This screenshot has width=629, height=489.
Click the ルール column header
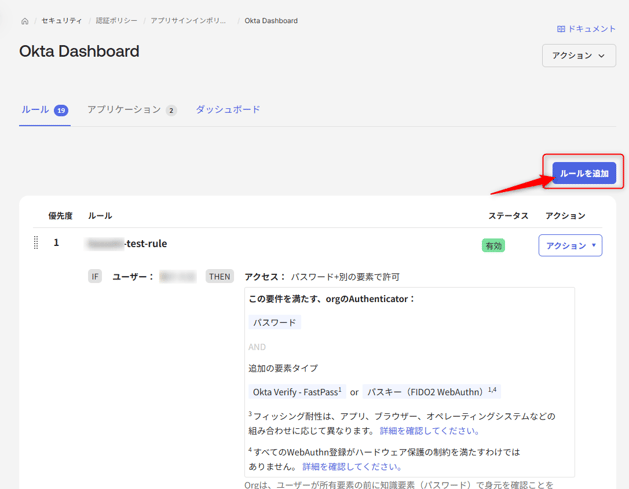click(100, 216)
